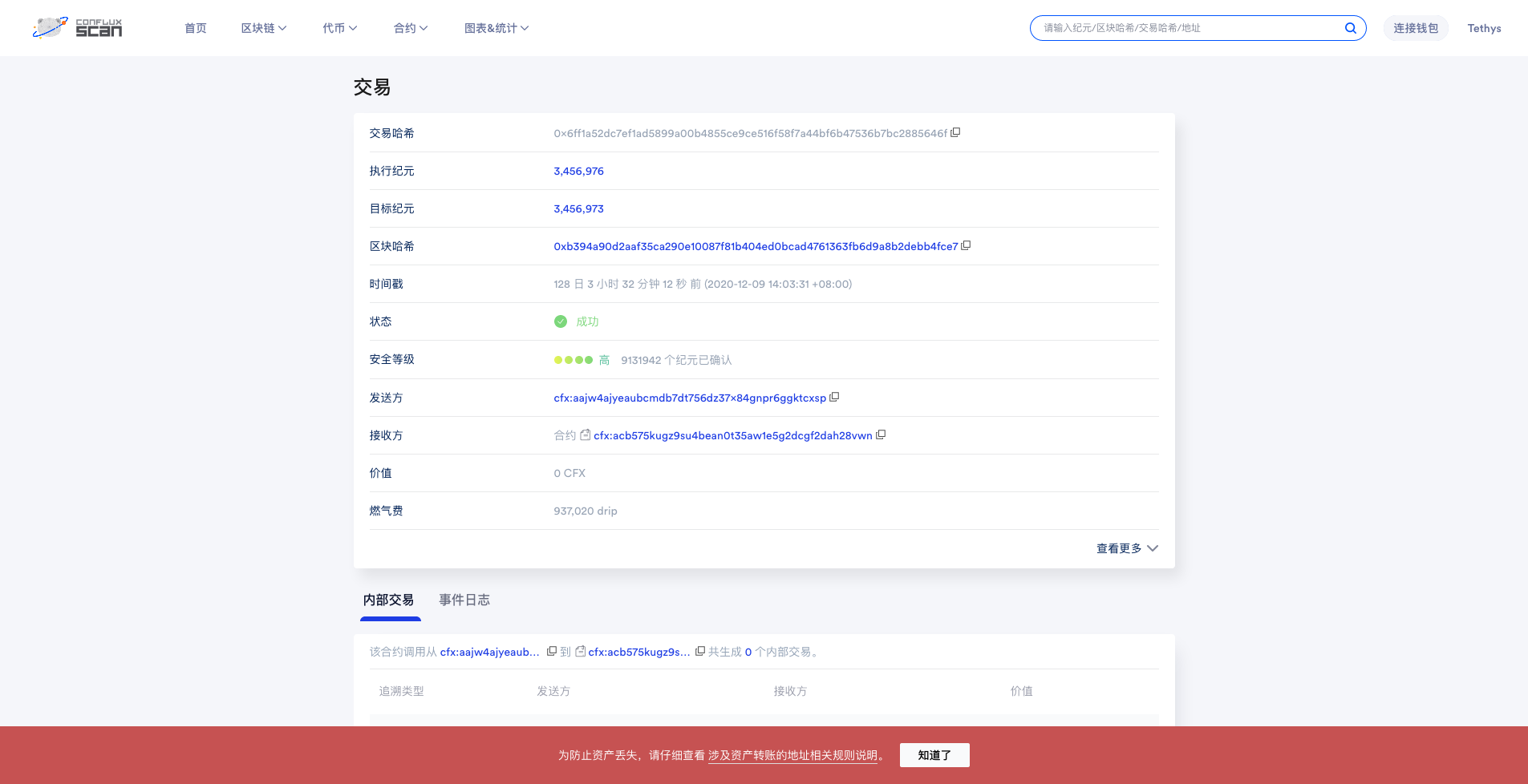Viewport: 1528px width, 784px height.
Task: Focus the epoch/hash/address search field
Action: 1187,28
